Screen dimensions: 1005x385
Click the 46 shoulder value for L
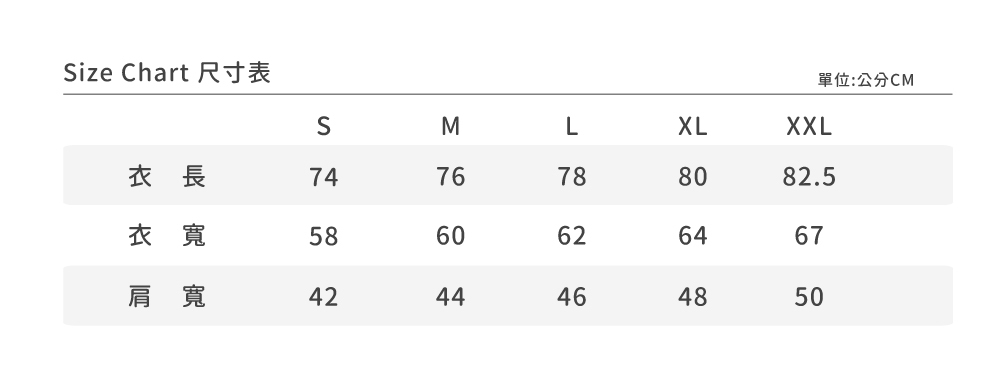pyautogui.click(x=572, y=297)
